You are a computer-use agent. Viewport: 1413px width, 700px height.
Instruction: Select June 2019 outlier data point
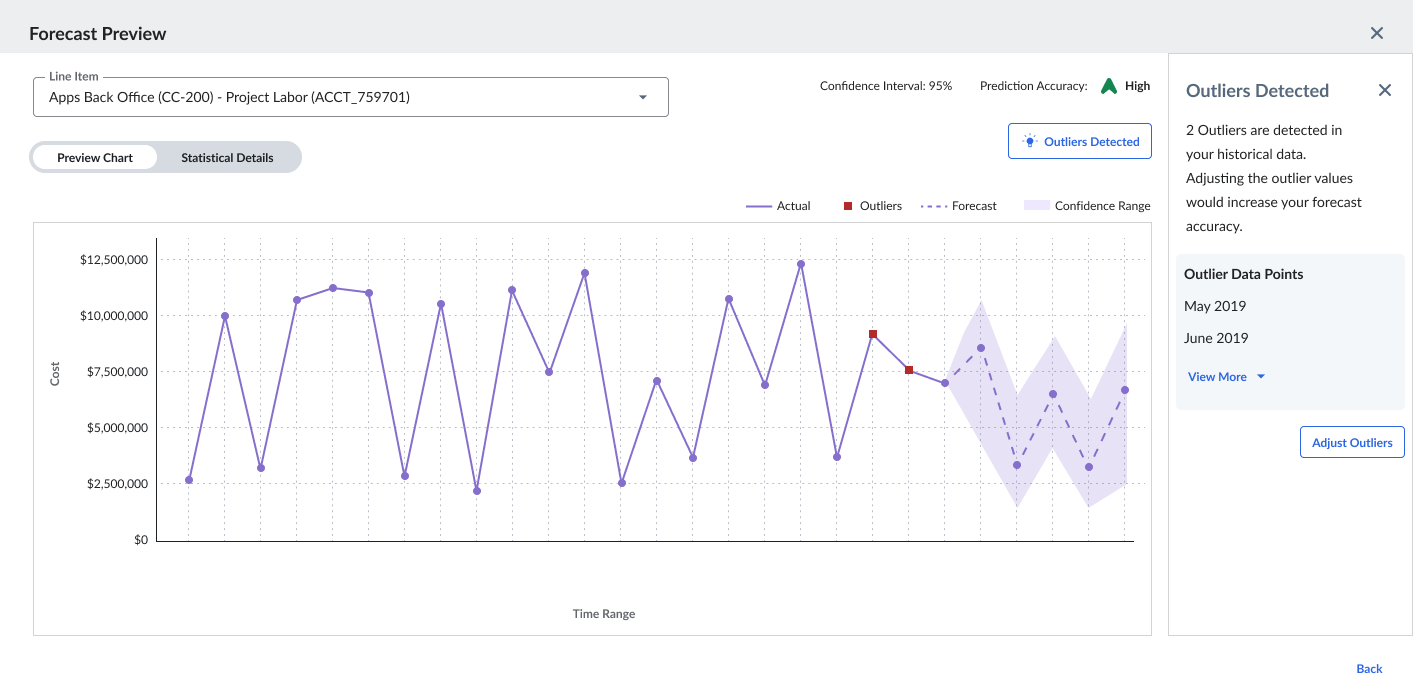click(1216, 338)
